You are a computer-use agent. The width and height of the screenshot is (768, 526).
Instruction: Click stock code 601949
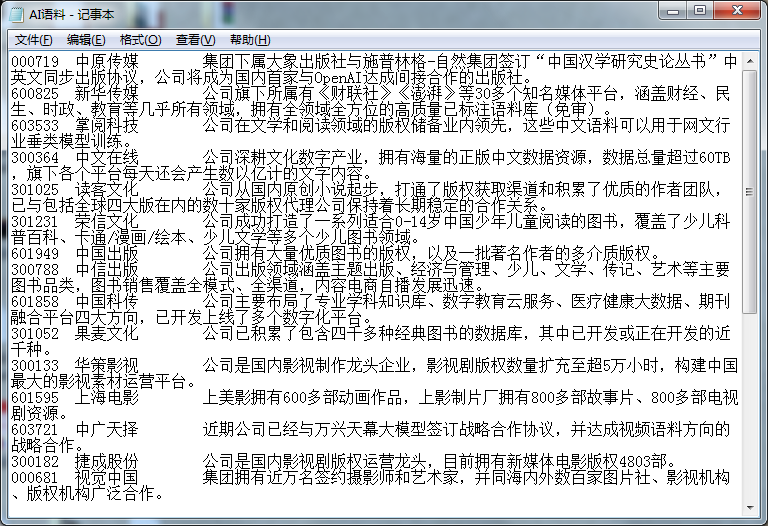[35, 254]
